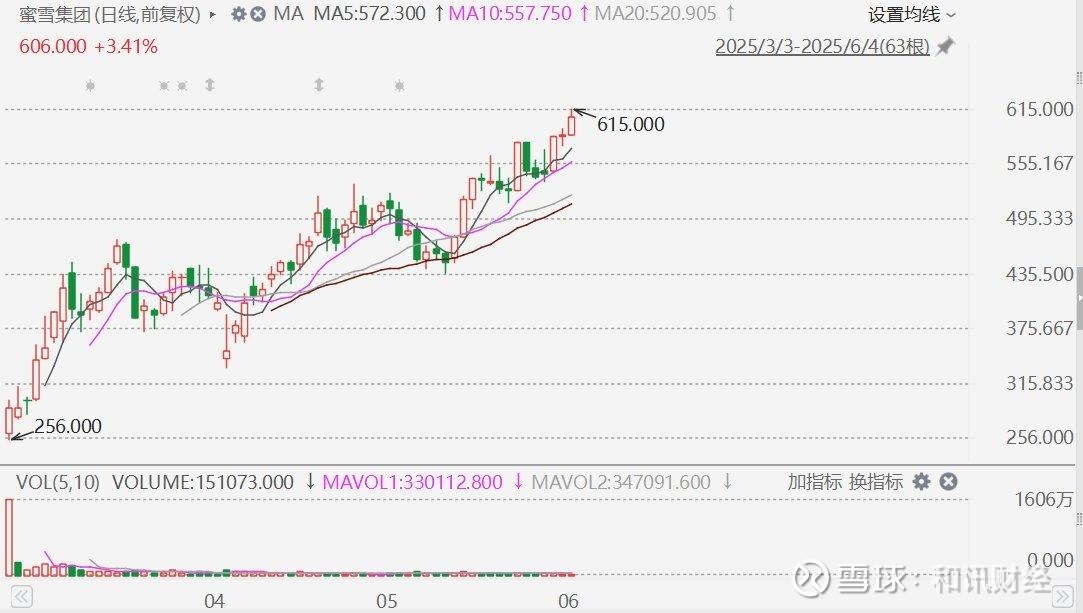Select the MA10:557.750 value
This screenshot has width=1083, height=613.
510,14
